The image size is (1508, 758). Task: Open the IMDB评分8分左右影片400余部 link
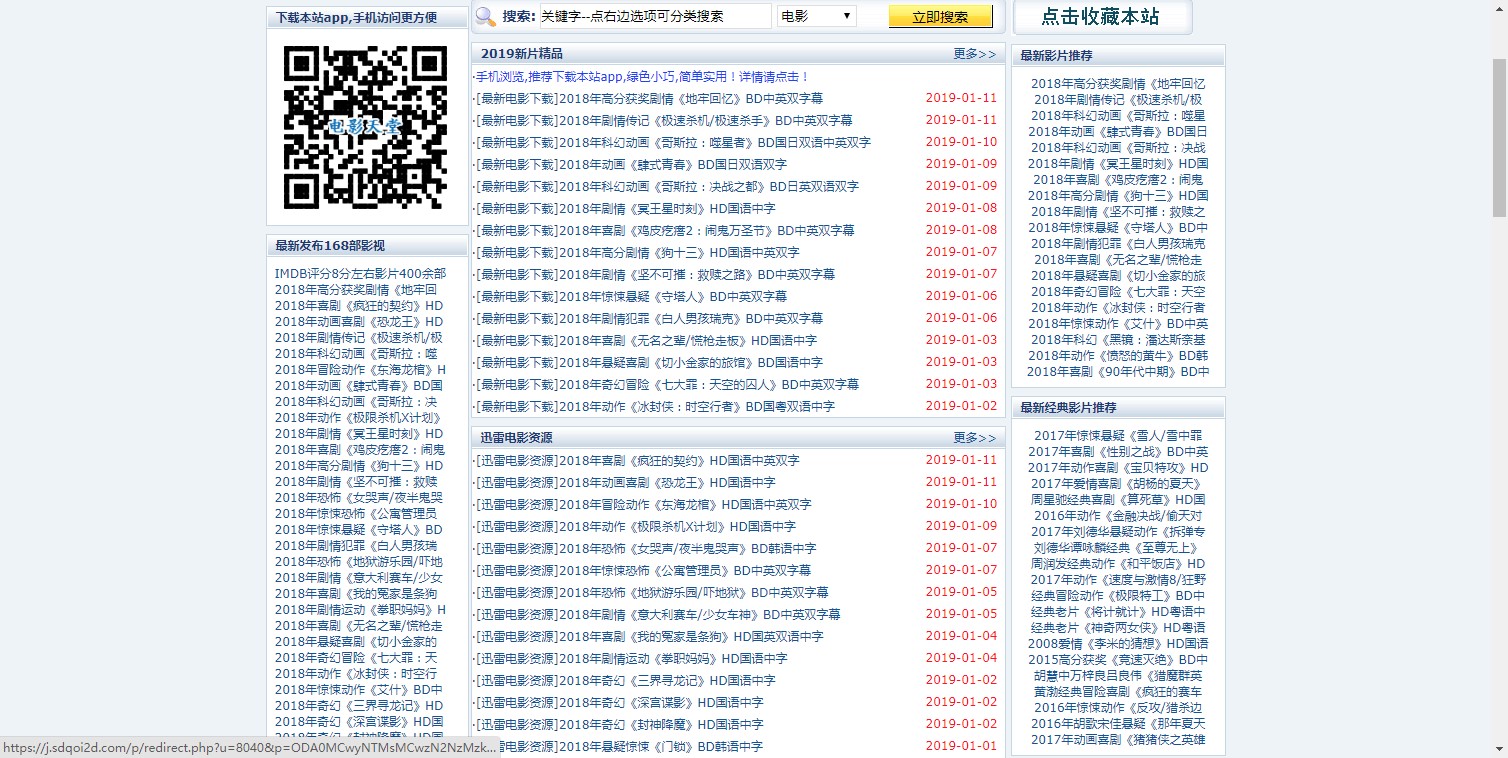click(x=360, y=273)
